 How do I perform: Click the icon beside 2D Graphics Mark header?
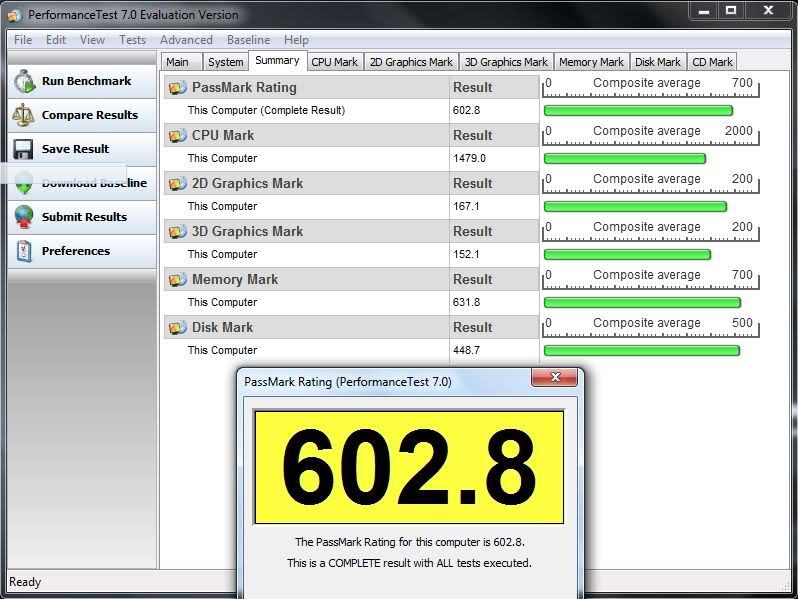[x=178, y=183]
